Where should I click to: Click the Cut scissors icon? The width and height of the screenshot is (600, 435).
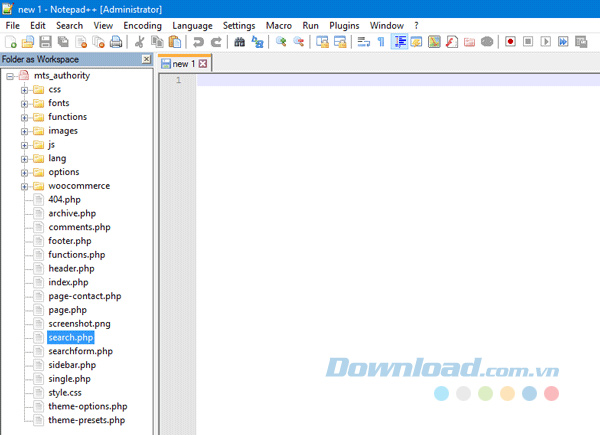pyautogui.click(x=140, y=42)
